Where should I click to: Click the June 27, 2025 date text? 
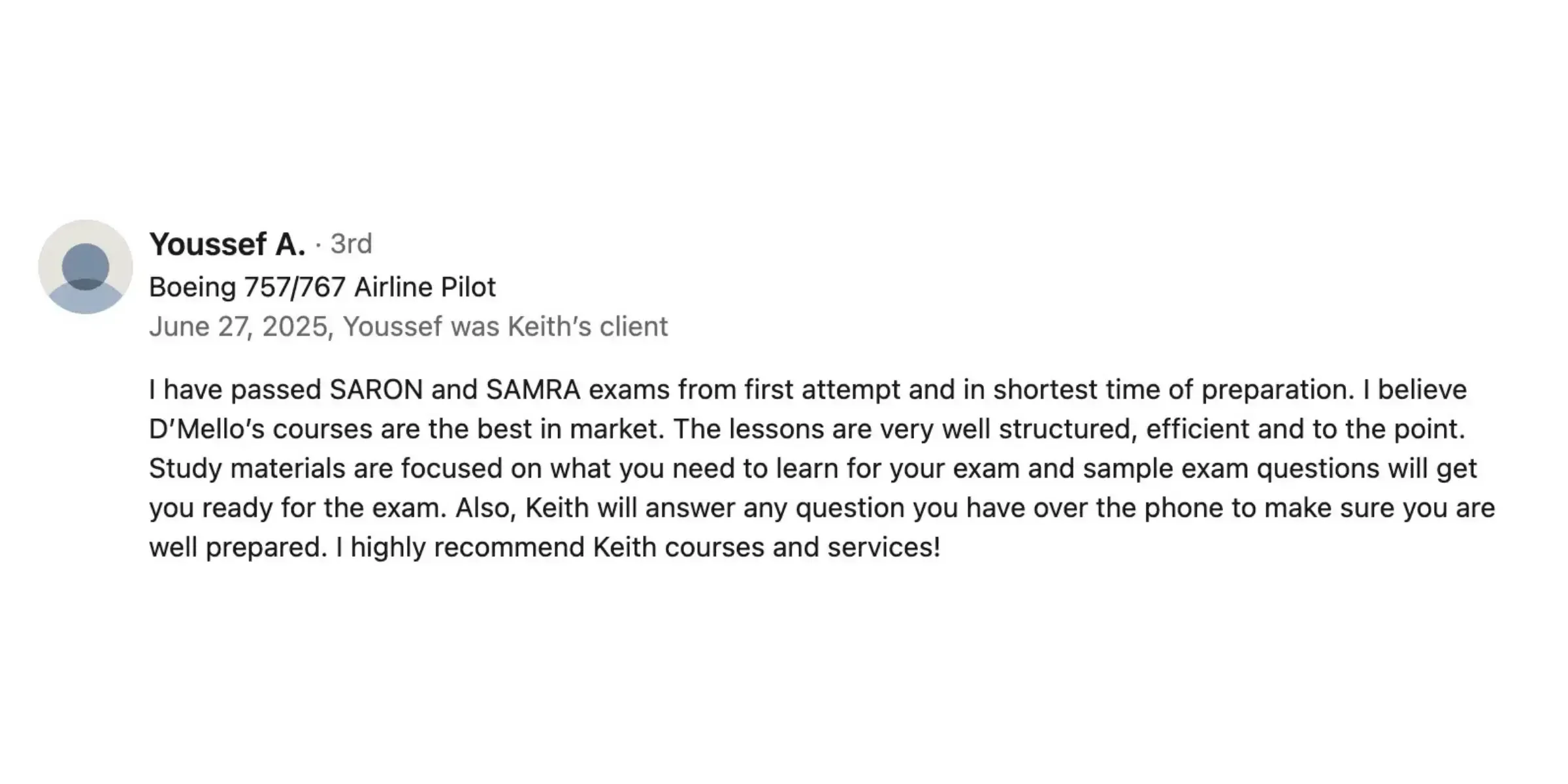tap(238, 327)
